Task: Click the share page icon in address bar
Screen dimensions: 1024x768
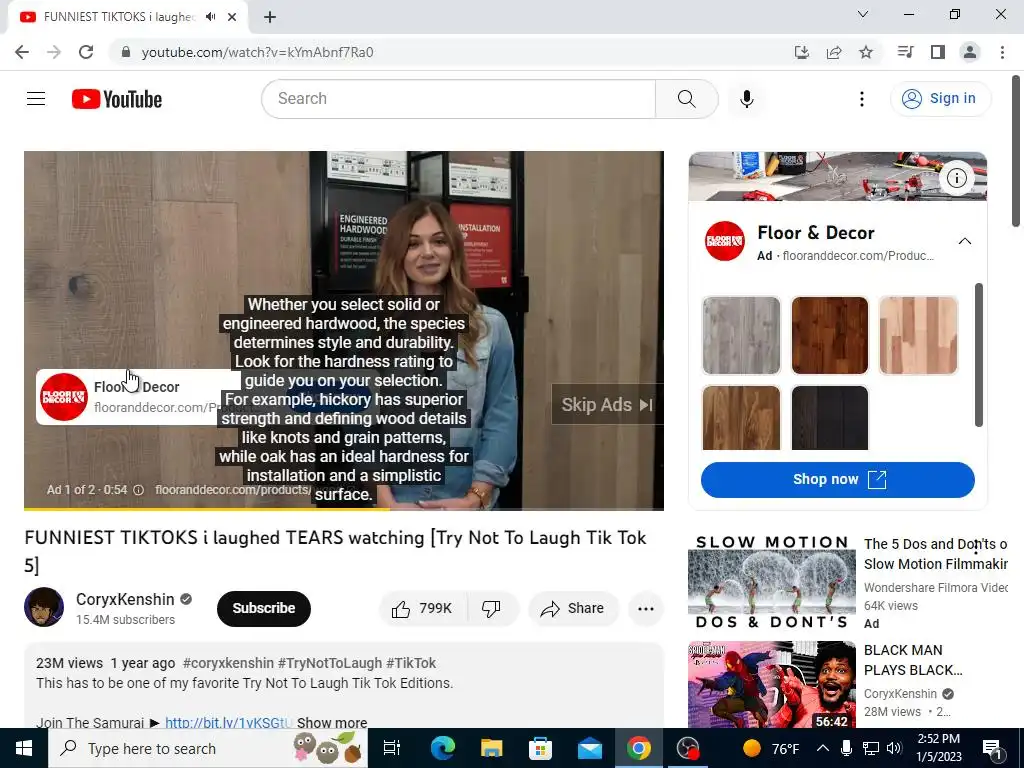Action: click(x=834, y=52)
